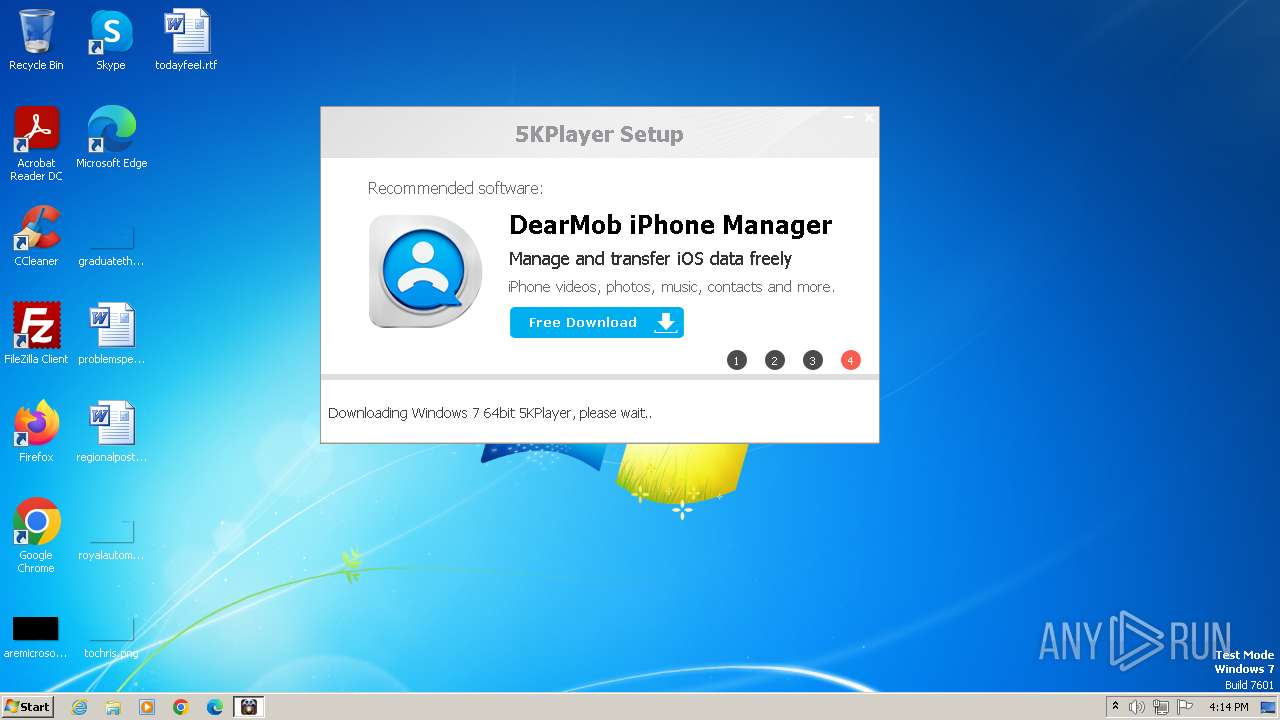Screen dimensions: 1280x720
Task: Select the Google Chrome desktop shortcut
Action: coord(36,536)
